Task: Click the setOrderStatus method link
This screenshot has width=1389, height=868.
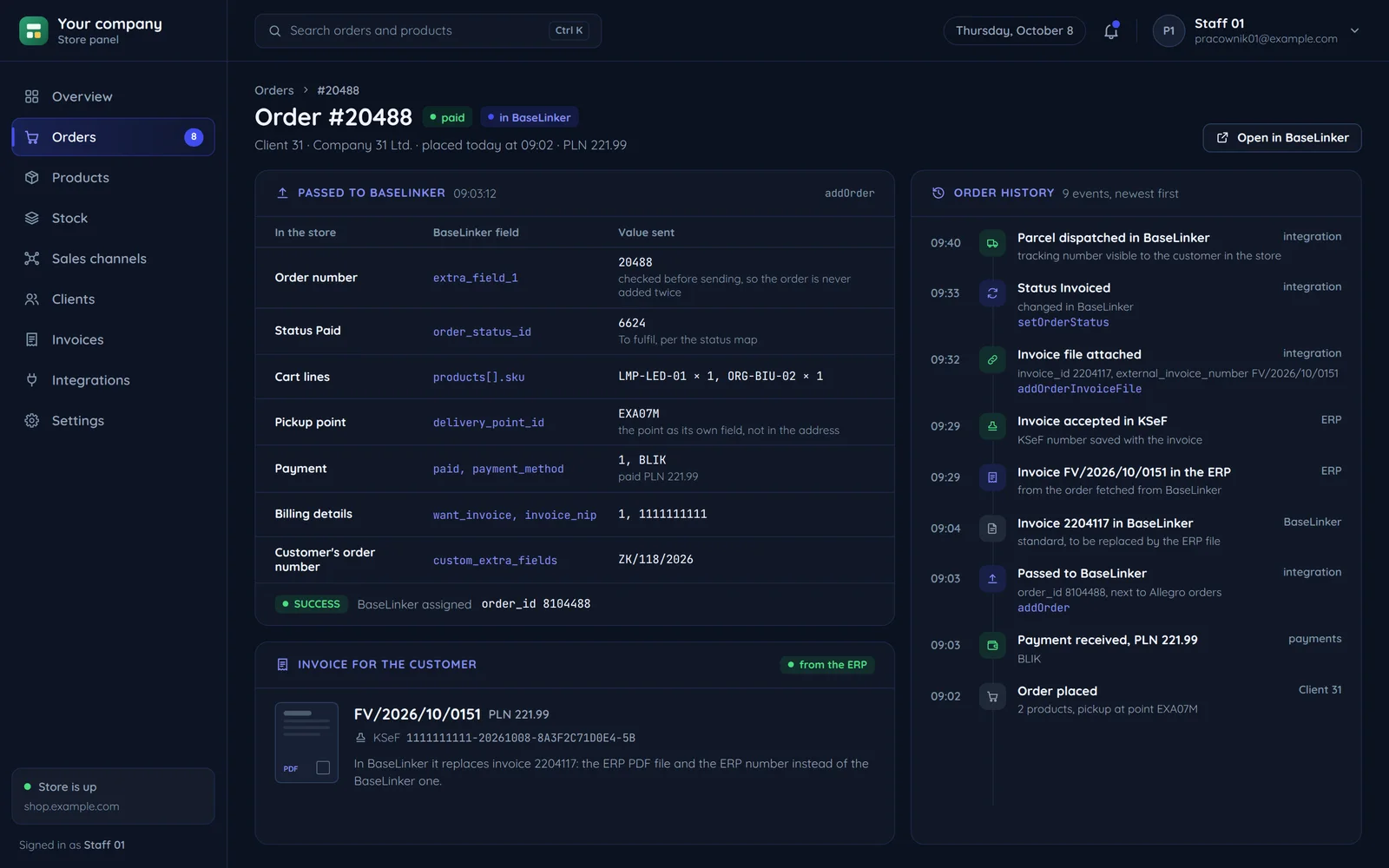Action: click(x=1063, y=323)
